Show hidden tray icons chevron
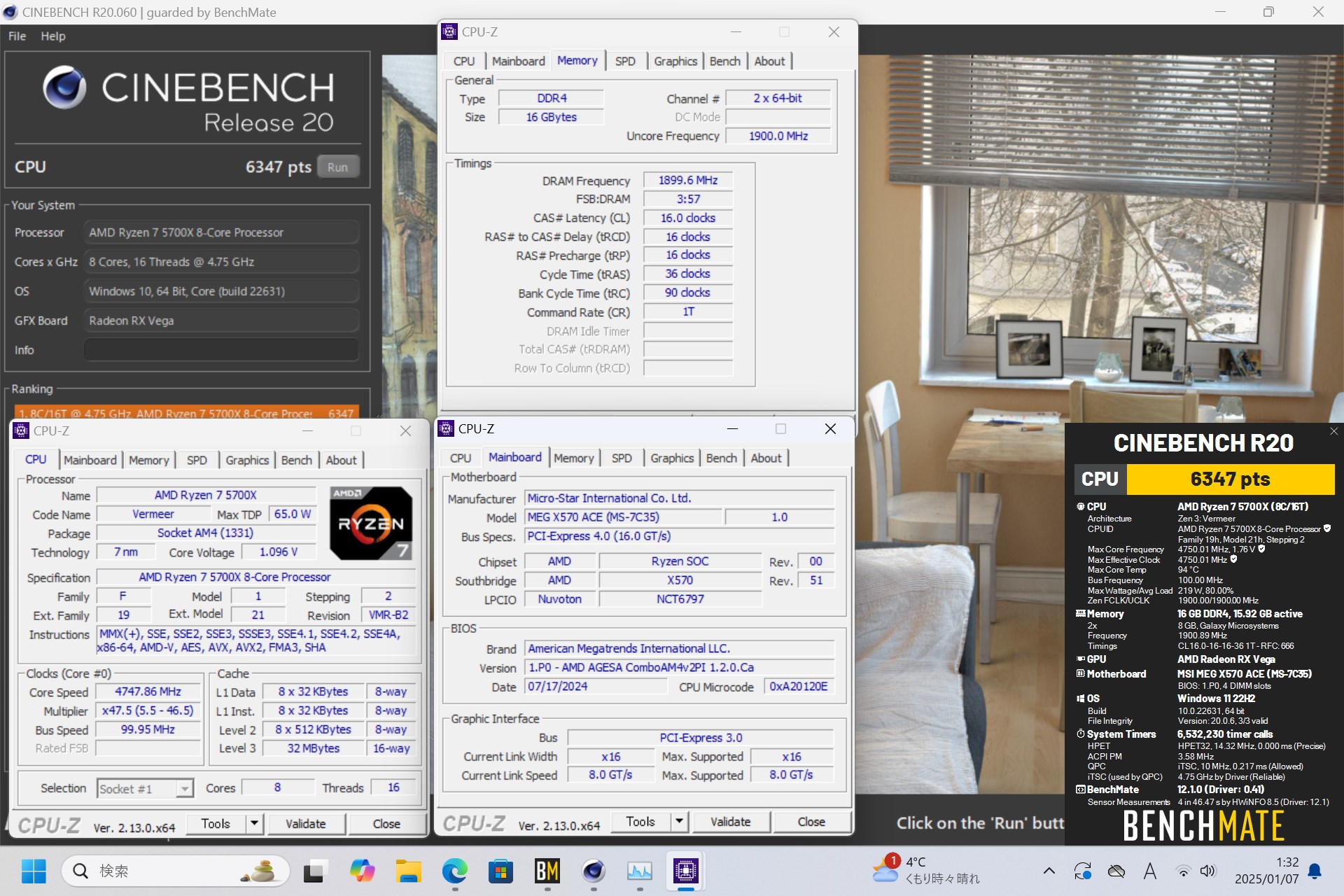 (1049, 871)
